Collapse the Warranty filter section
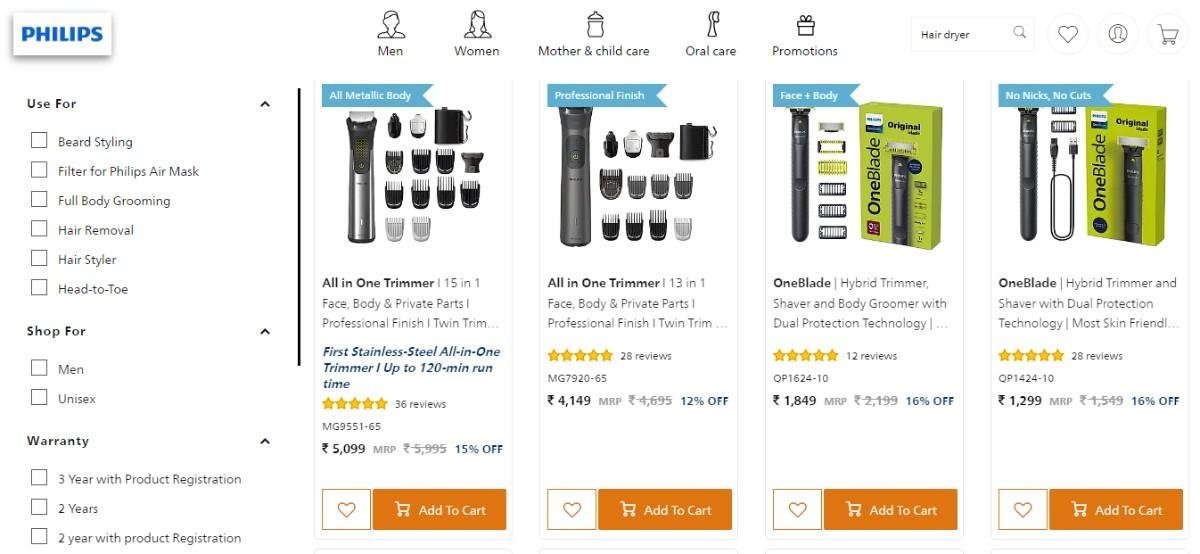The width and height of the screenshot is (1200, 554). pyautogui.click(x=265, y=441)
